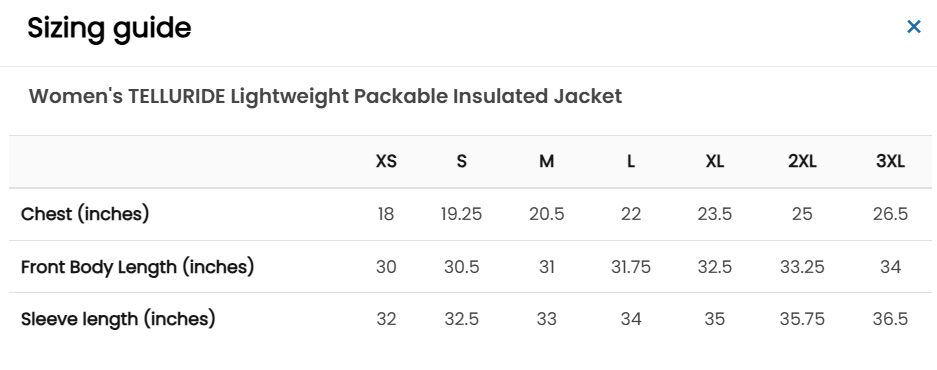This screenshot has width=937, height=370.
Task: Select the jacket product name title
Action: coord(326,96)
